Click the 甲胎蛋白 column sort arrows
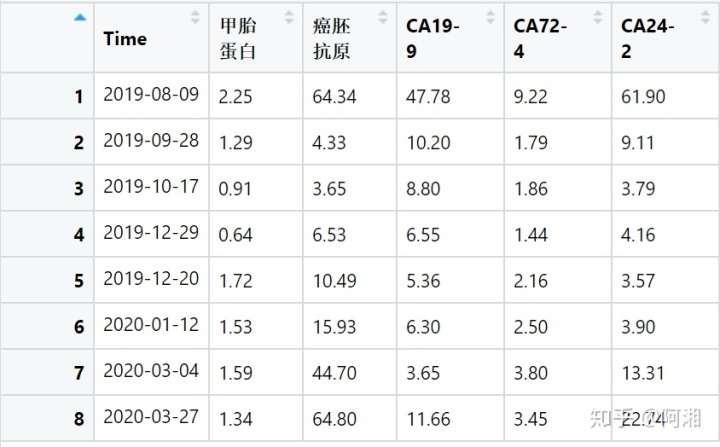This screenshot has height=447, width=720. [290, 17]
